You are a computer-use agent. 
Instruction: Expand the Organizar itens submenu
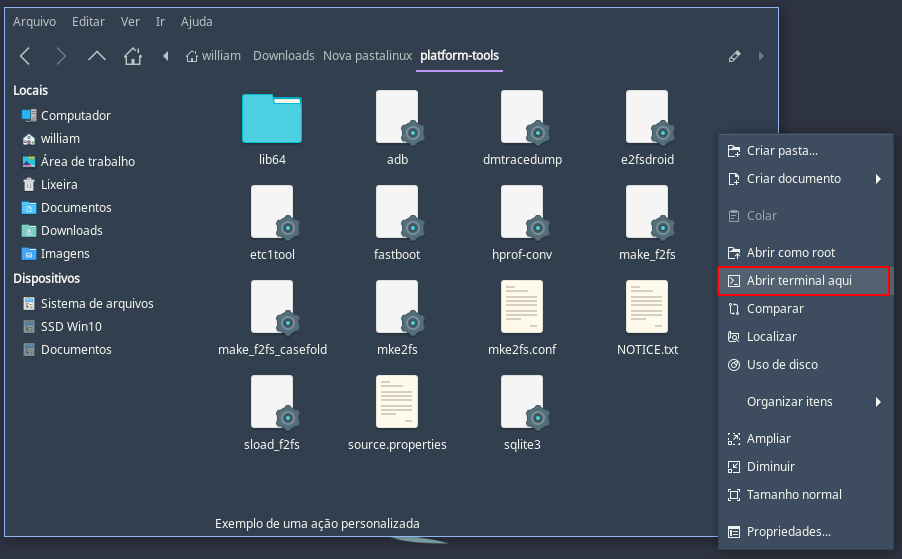[805, 402]
